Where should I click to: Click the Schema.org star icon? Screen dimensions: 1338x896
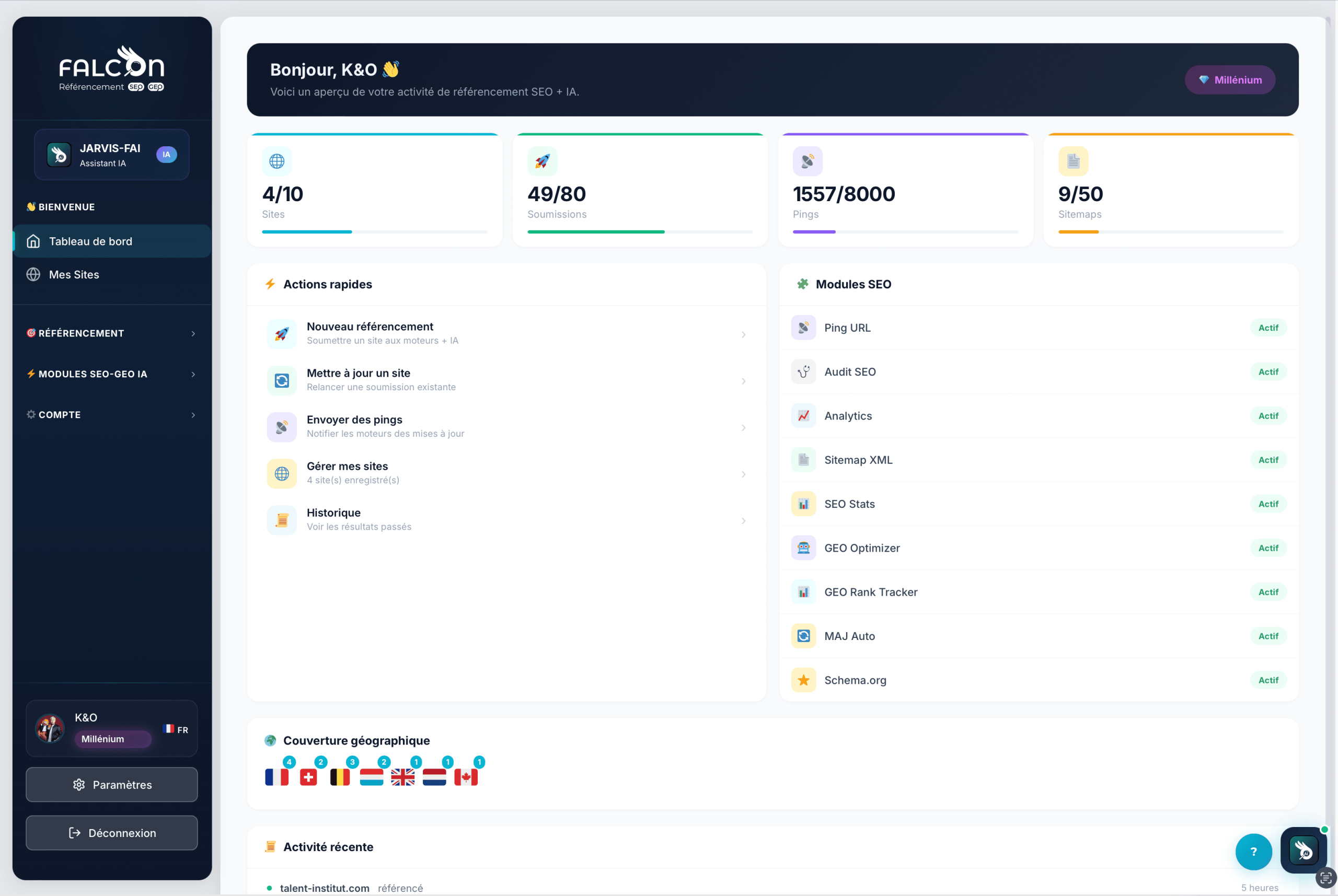tap(803, 680)
